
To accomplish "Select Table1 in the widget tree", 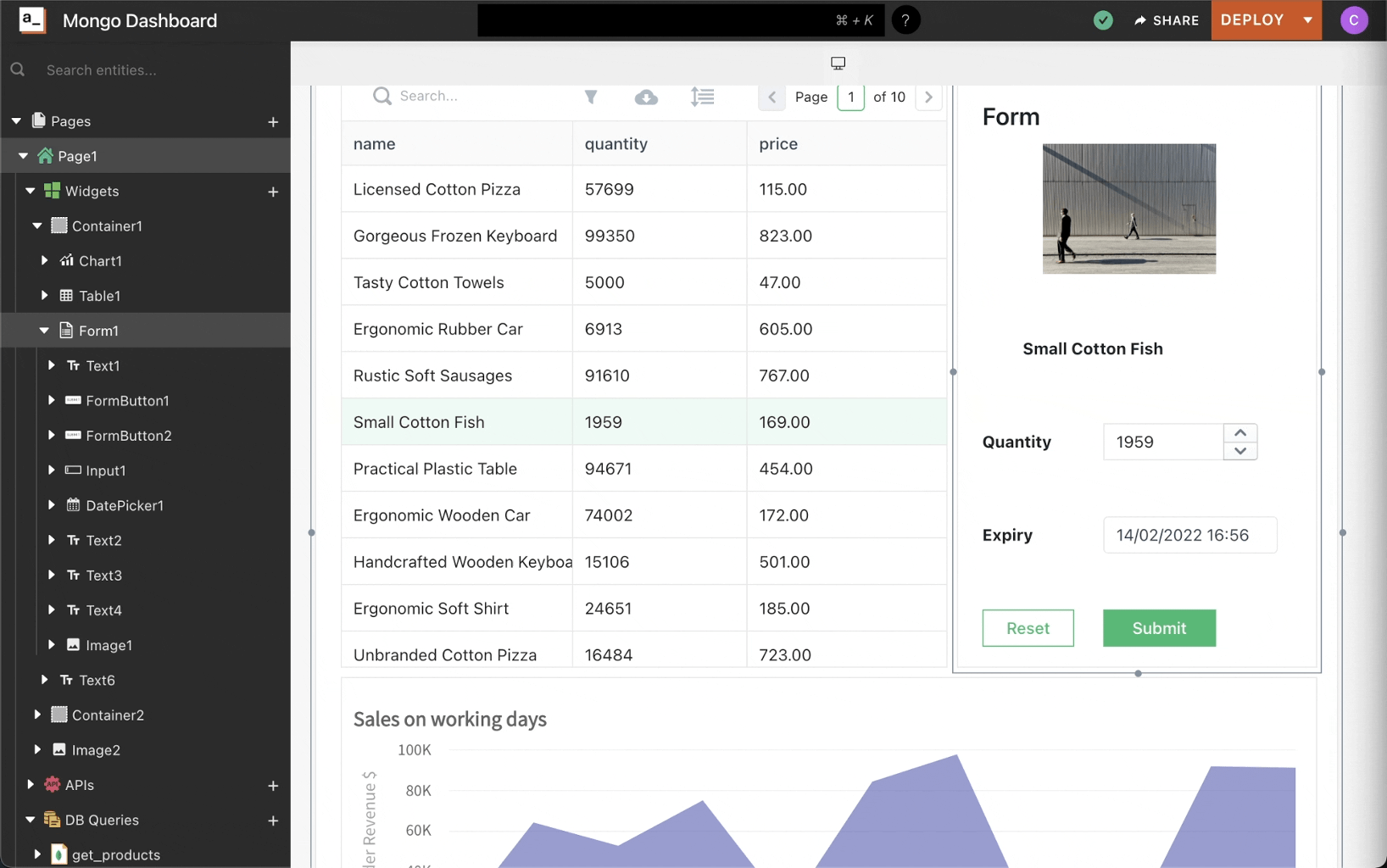I will (99, 296).
